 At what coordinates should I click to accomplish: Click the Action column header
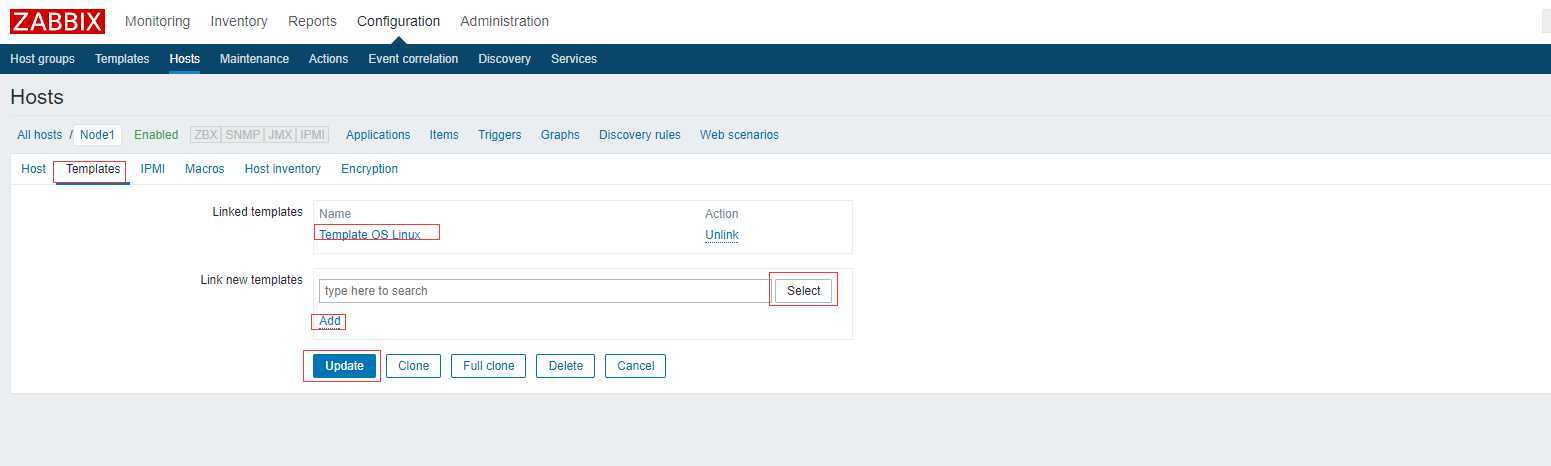coord(722,214)
